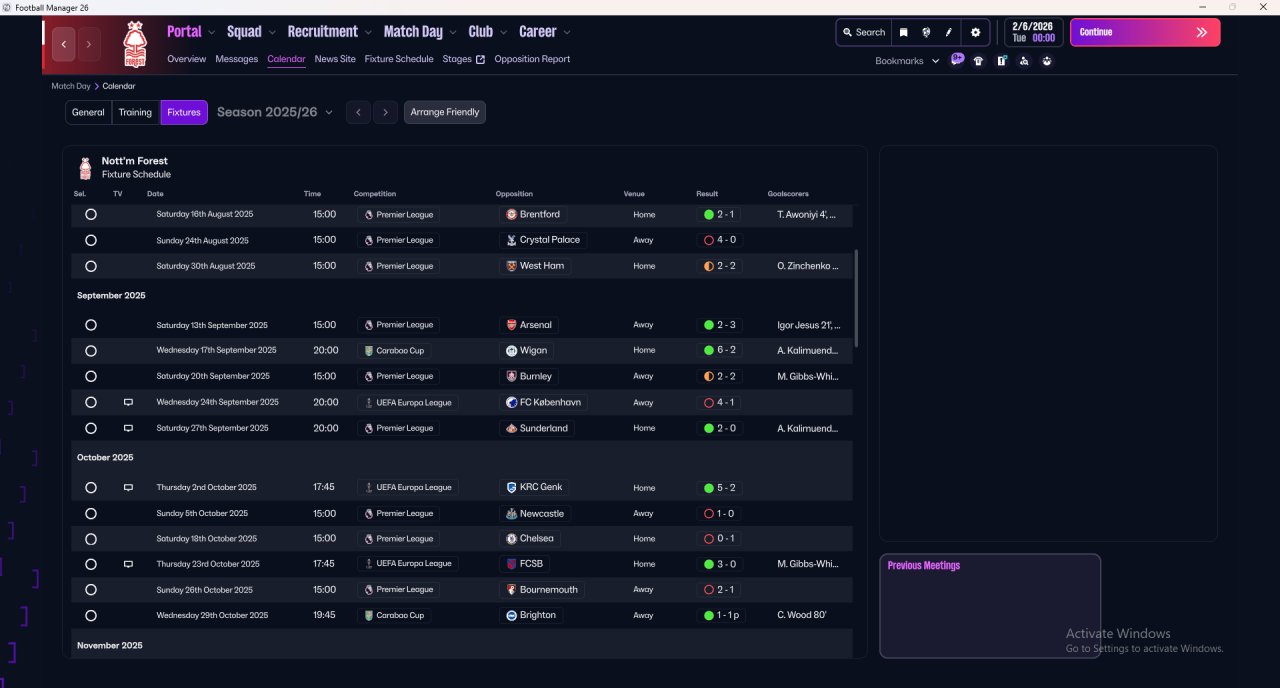This screenshot has height=688, width=1280.
Task: Go to next season with right arrow
Action: (386, 112)
